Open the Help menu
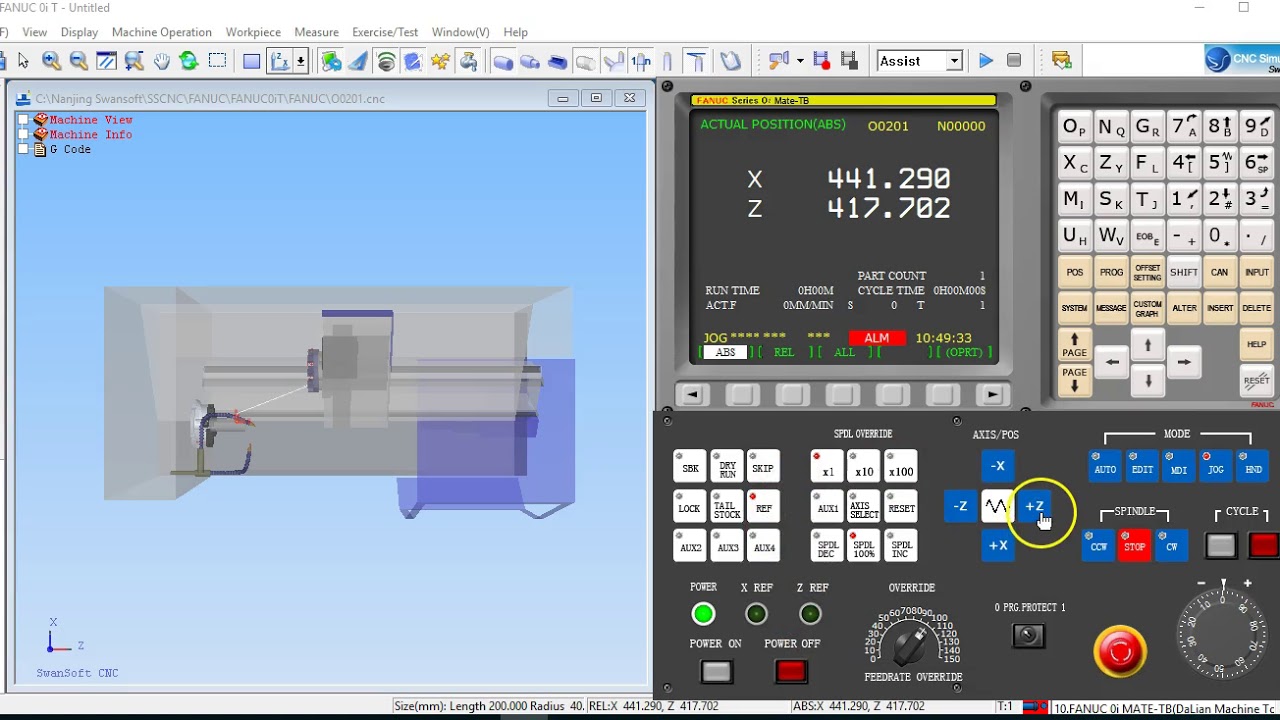This screenshot has width=1280, height=720. [515, 32]
